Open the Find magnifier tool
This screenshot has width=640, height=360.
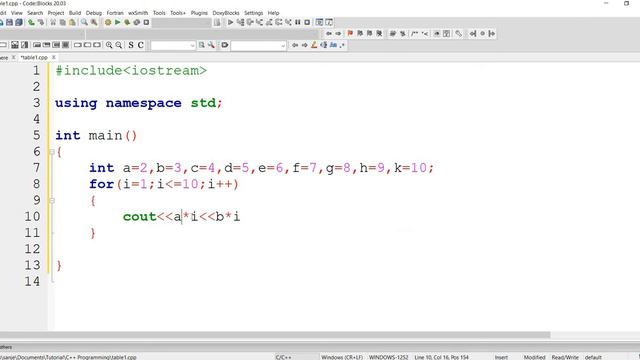pyautogui.click(x=84, y=22)
